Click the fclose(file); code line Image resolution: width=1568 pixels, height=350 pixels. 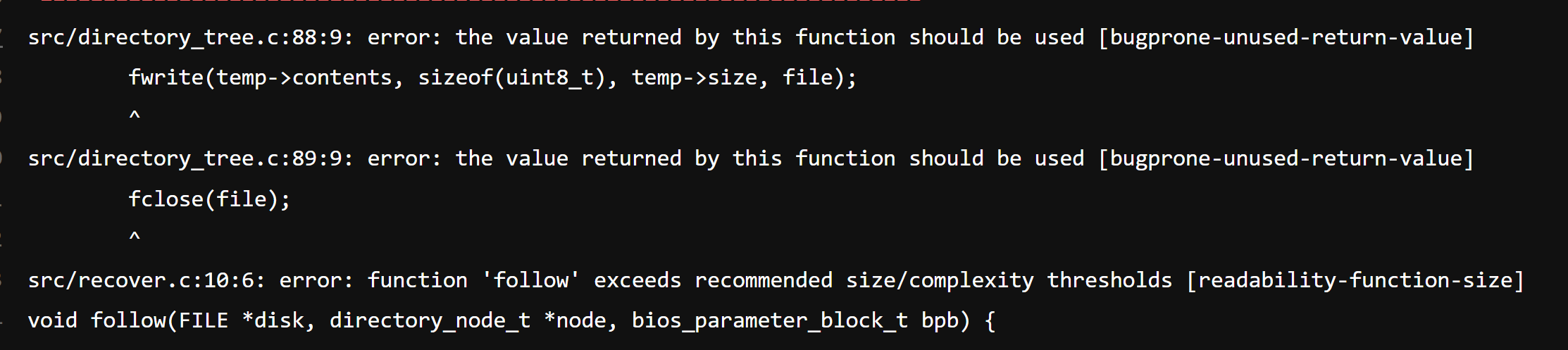(x=209, y=199)
